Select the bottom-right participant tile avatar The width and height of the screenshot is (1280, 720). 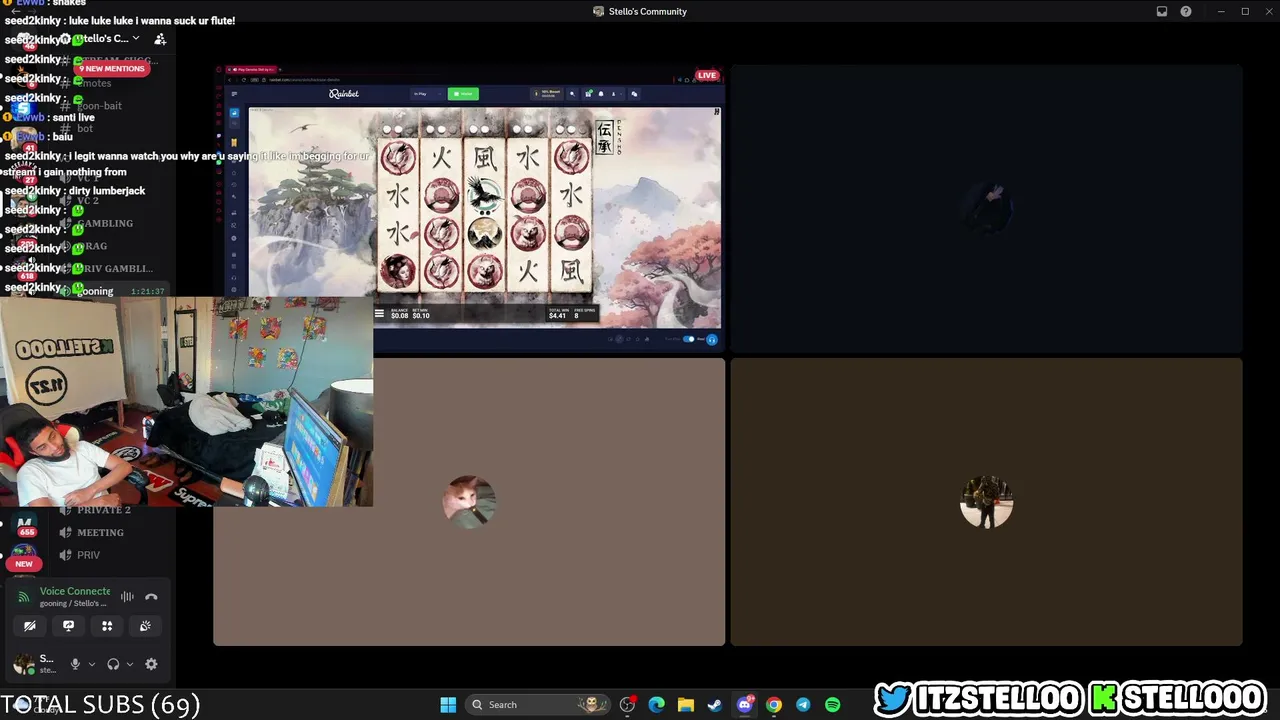pos(986,502)
